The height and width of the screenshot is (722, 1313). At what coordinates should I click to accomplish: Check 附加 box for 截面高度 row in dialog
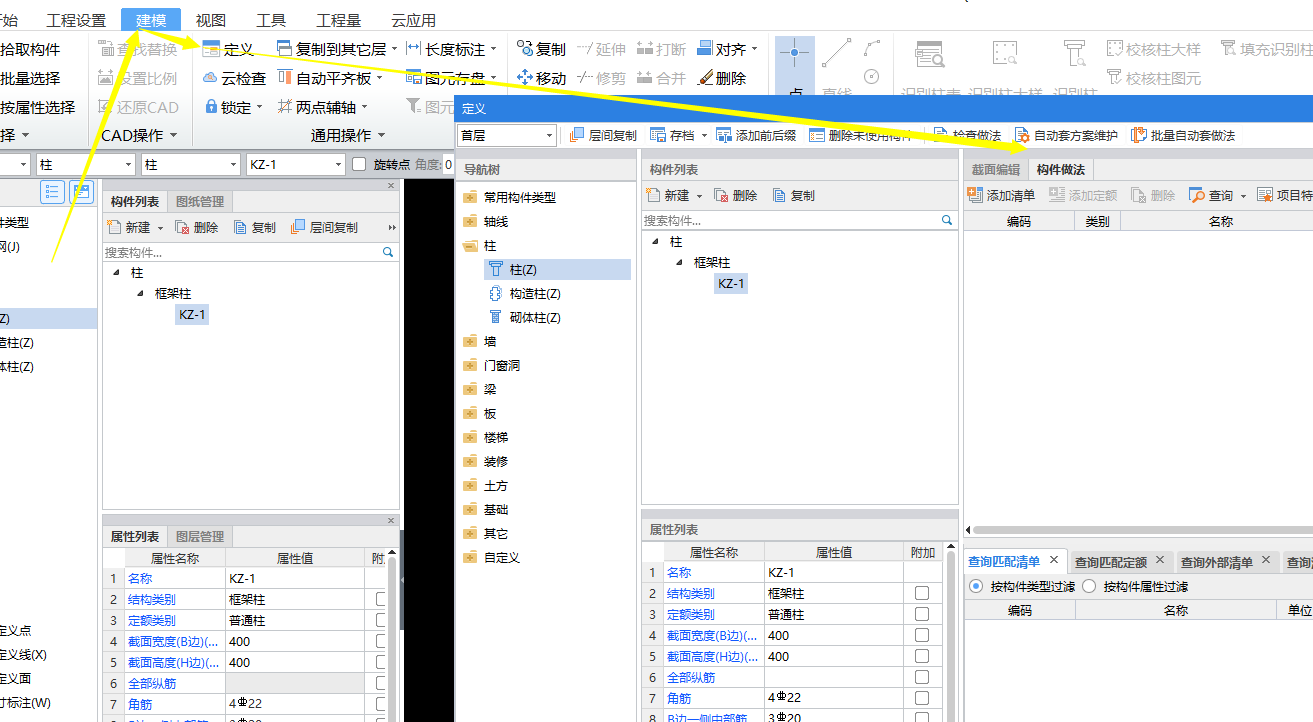click(921, 656)
